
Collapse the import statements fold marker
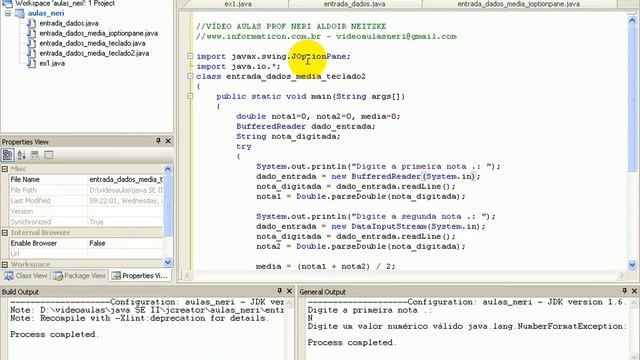(190, 56)
